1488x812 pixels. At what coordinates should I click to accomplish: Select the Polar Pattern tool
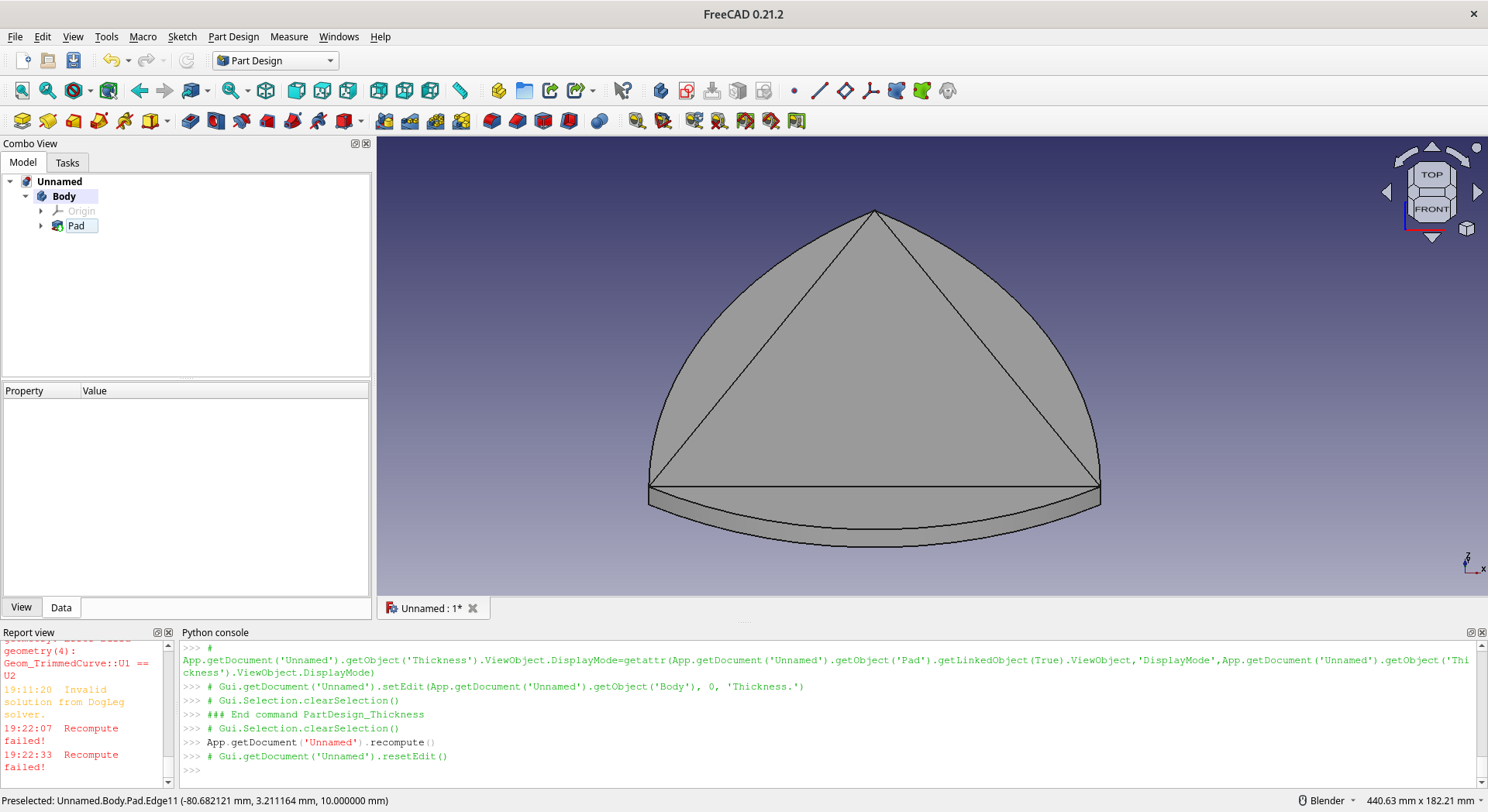[436, 121]
